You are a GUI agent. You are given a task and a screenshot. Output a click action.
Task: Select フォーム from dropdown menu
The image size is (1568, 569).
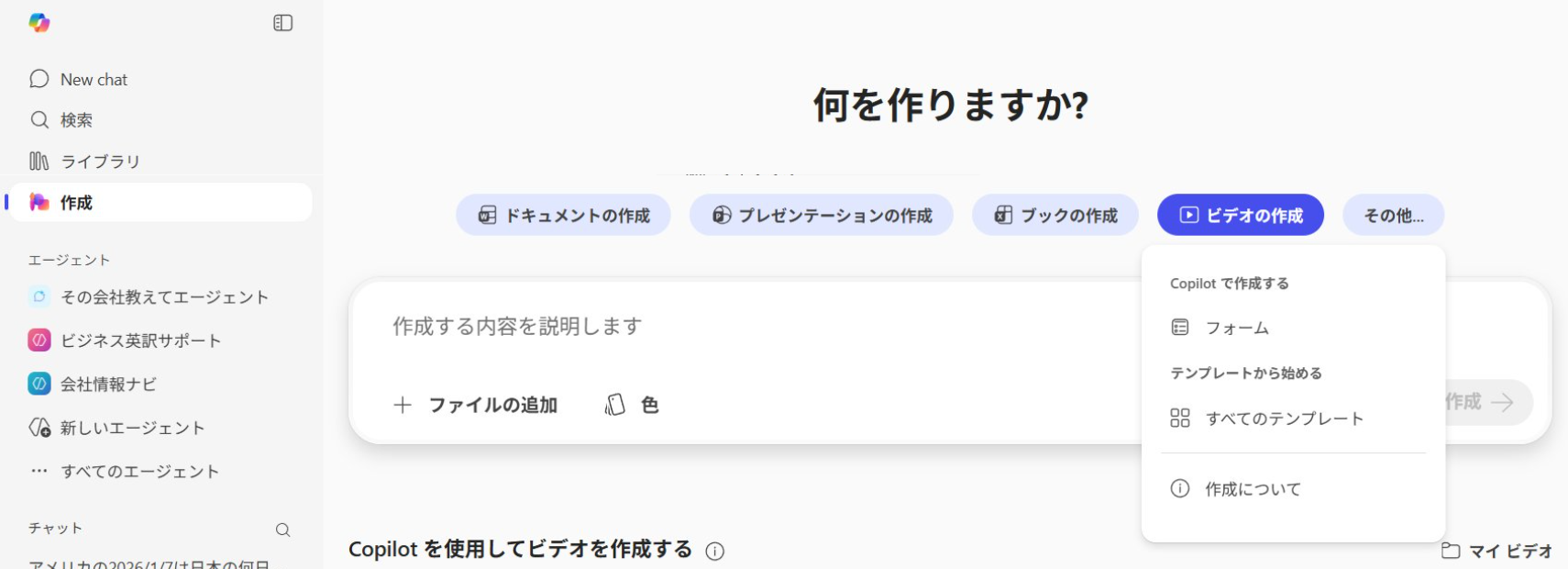1236,328
